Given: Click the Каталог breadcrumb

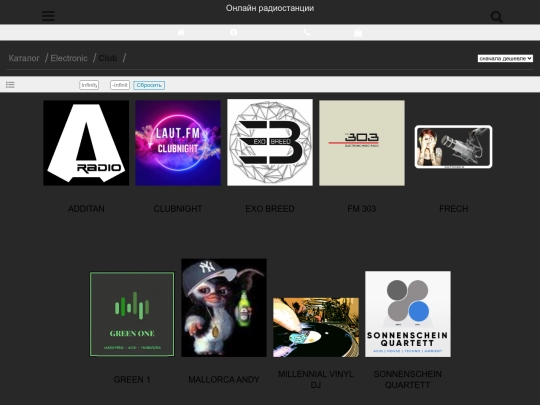Looking at the screenshot, I should coord(24,58).
